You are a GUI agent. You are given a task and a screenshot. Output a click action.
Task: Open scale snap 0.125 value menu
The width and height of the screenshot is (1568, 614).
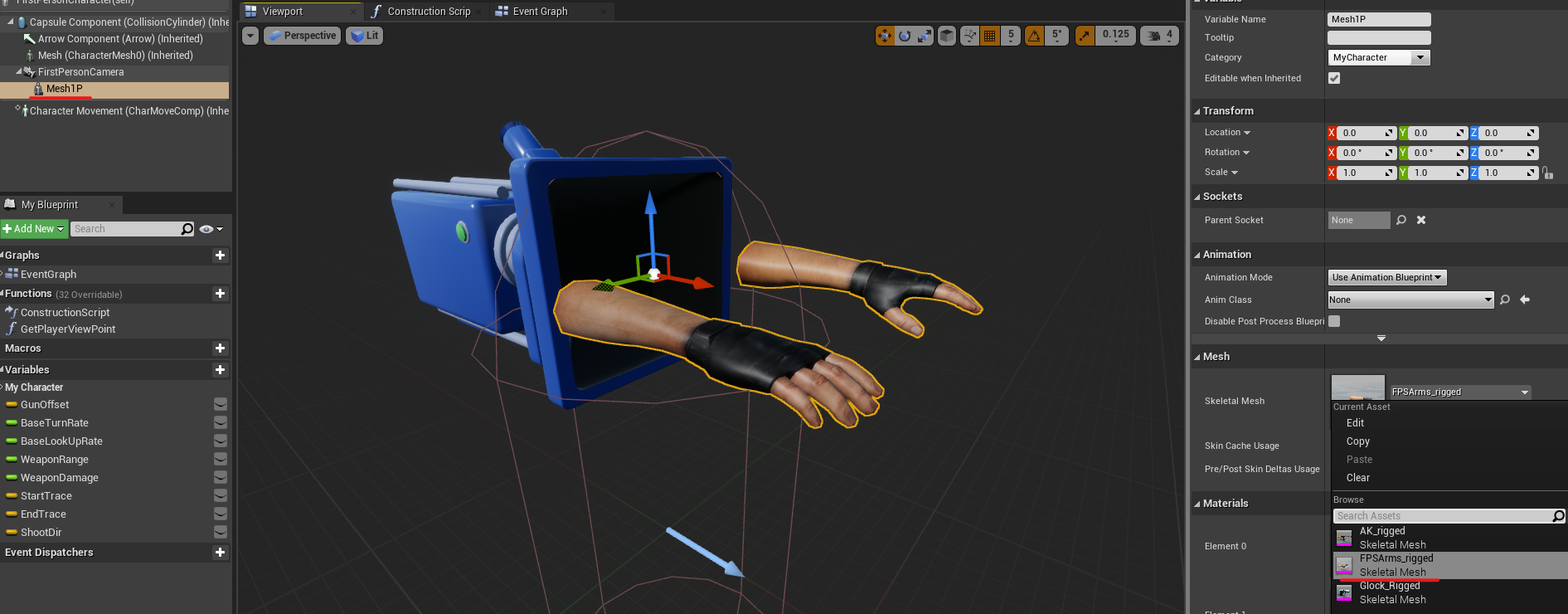point(1115,36)
